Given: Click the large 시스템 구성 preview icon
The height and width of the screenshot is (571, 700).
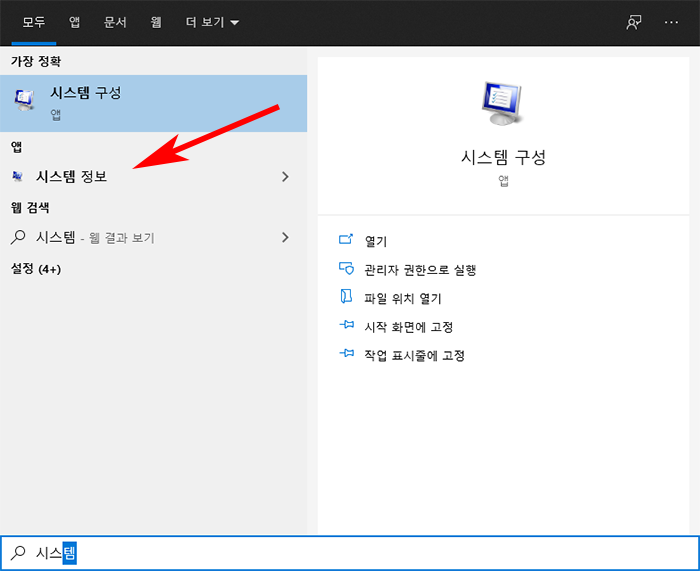Looking at the screenshot, I should tap(503, 103).
